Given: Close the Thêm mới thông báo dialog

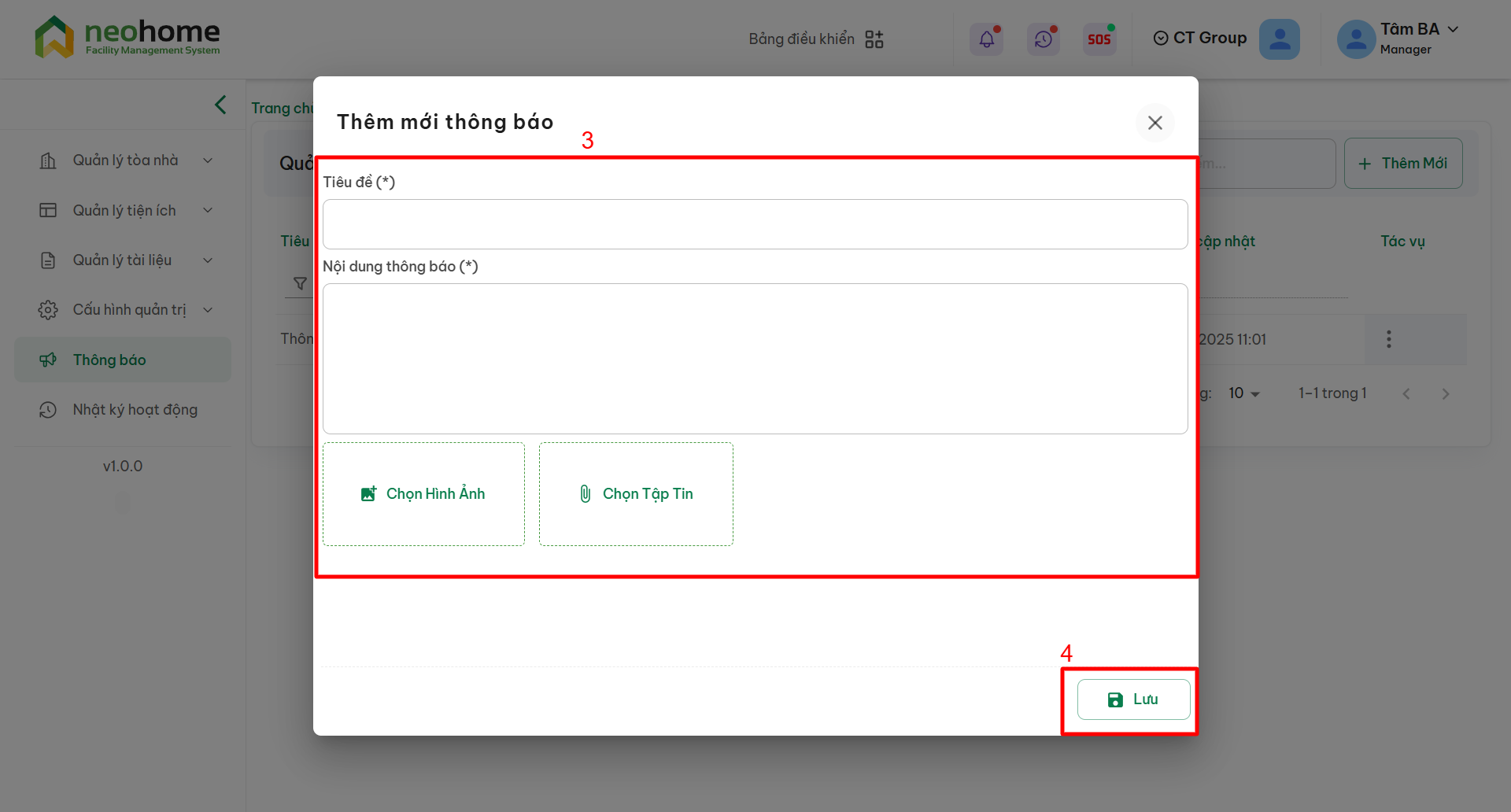Looking at the screenshot, I should click(1154, 123).
